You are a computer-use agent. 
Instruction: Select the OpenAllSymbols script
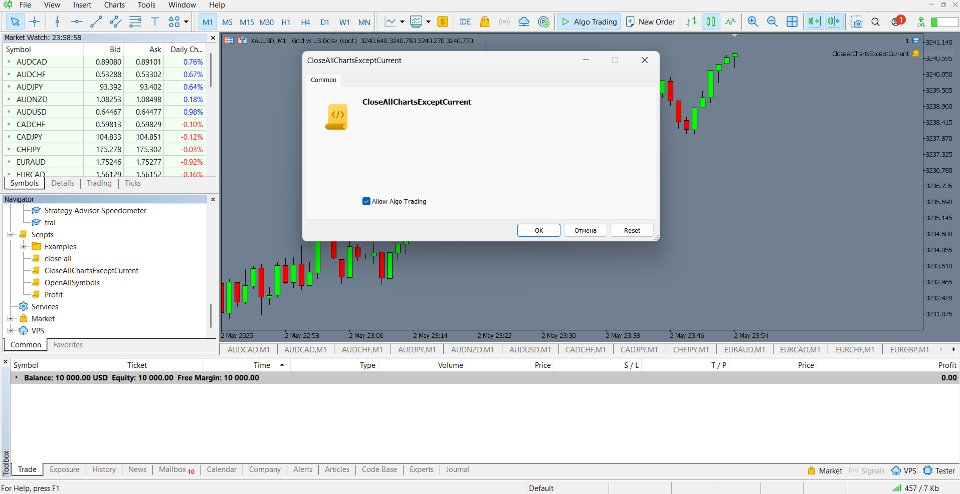tap(72, 282)
